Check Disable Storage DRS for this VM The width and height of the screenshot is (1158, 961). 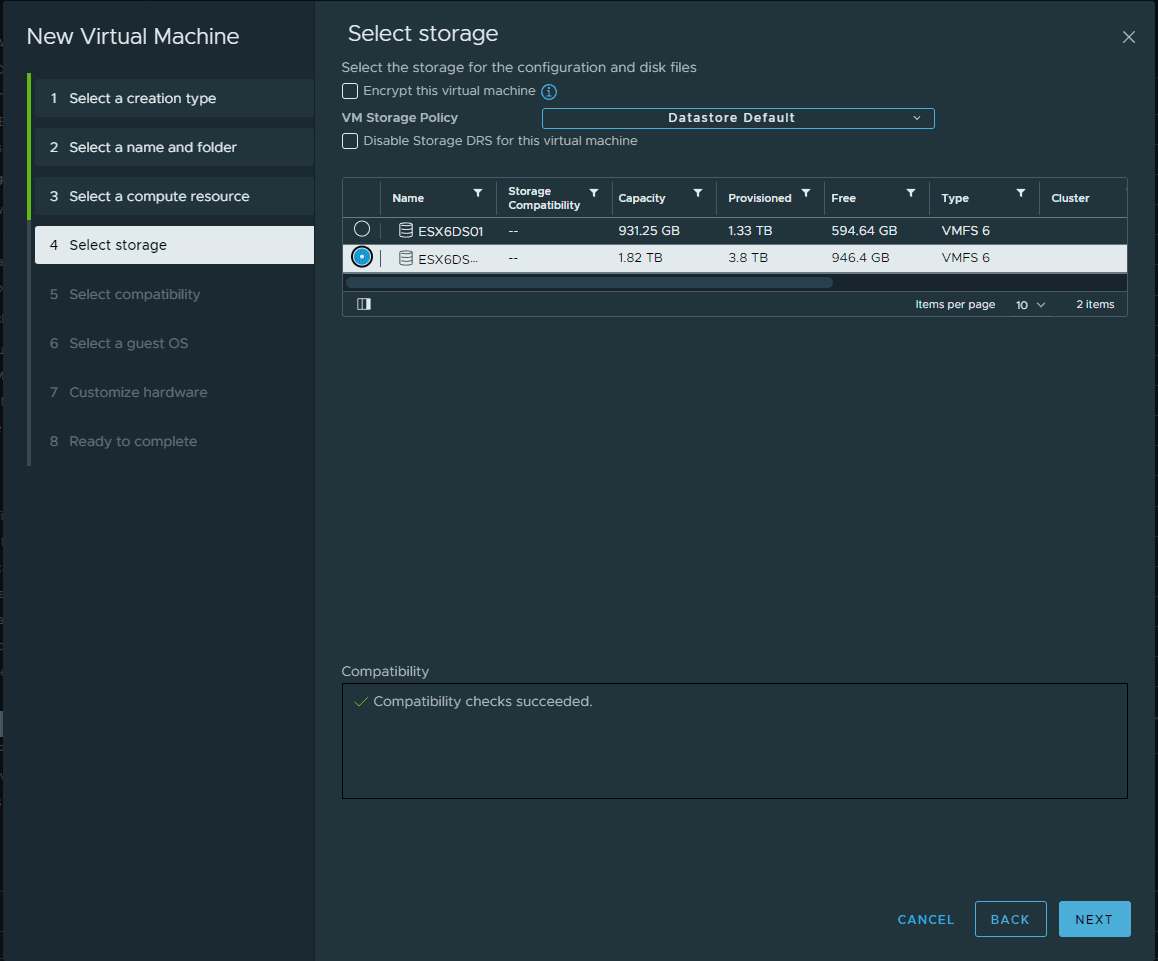click(x=350, y=141)
